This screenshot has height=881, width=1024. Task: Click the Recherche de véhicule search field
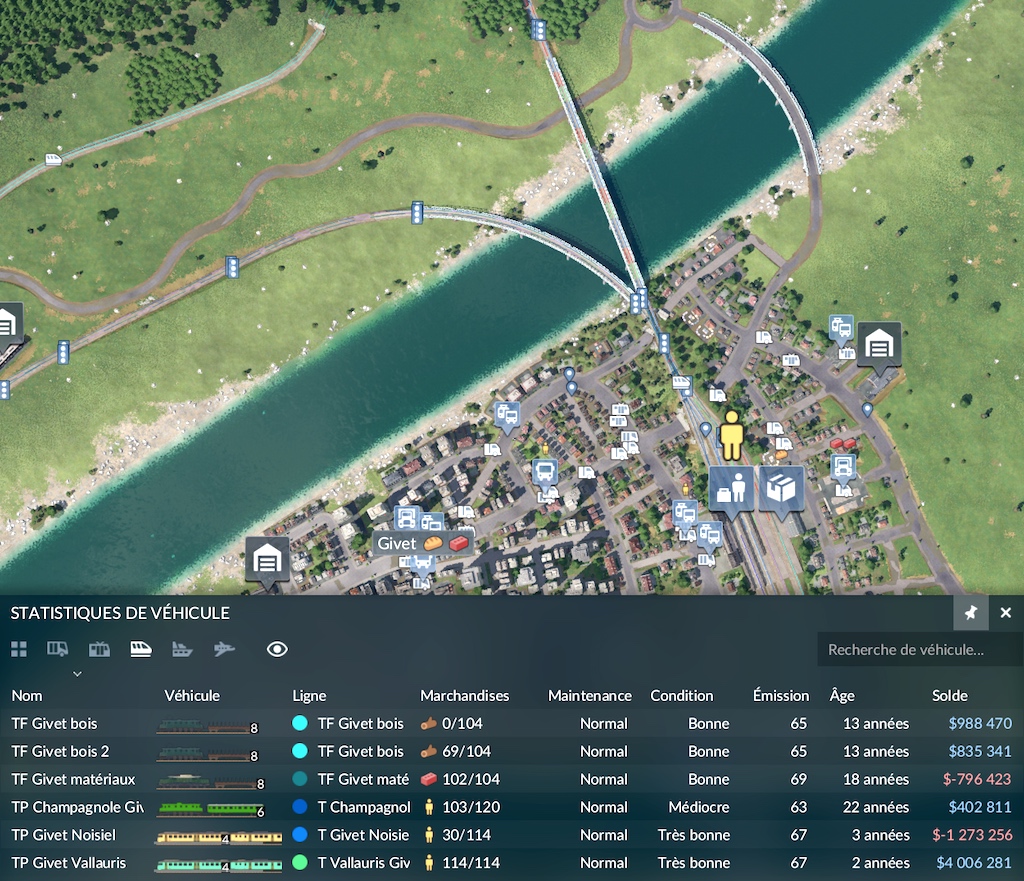[920, 650]
